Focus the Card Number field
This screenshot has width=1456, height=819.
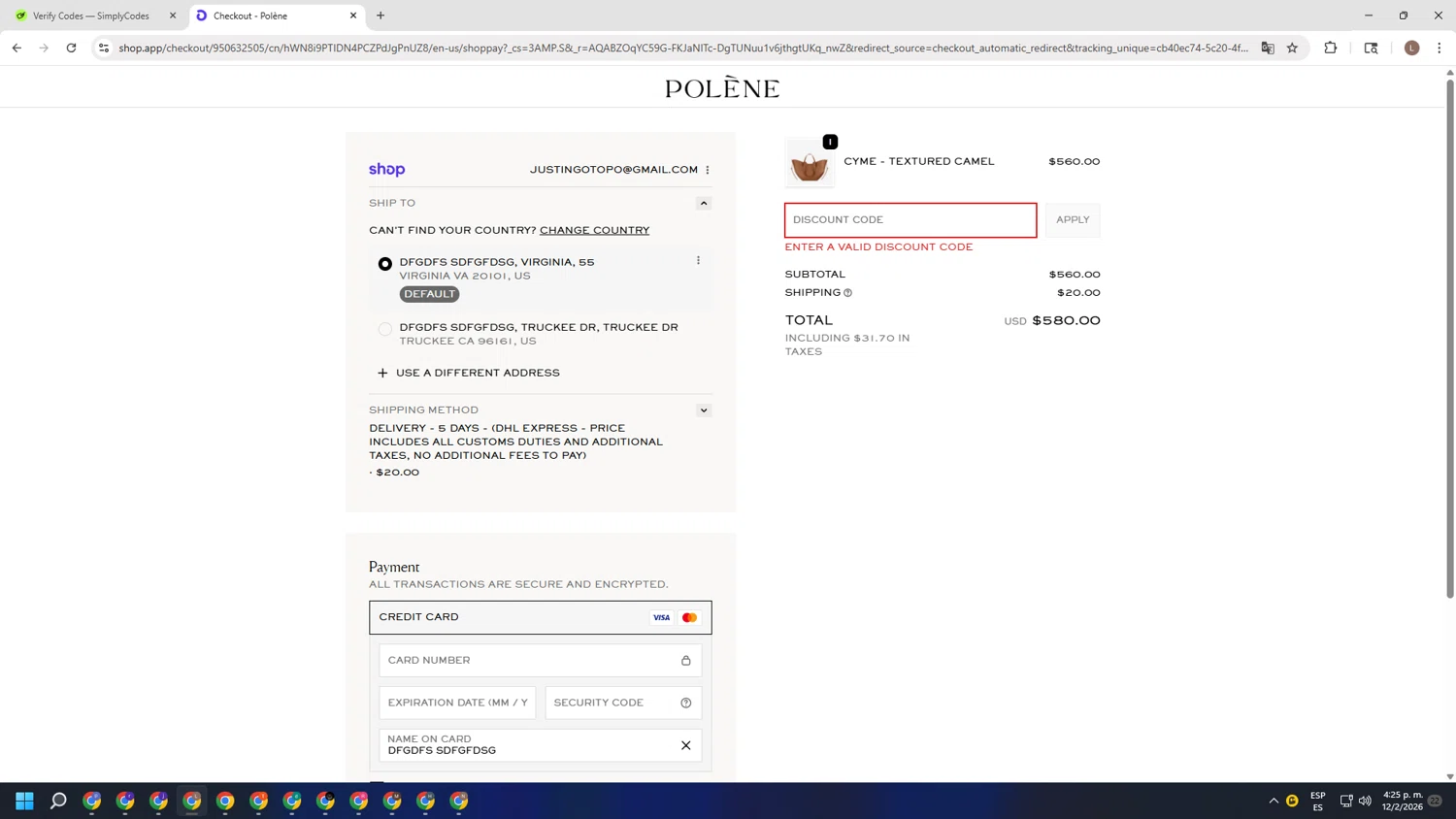click(541, 661)
